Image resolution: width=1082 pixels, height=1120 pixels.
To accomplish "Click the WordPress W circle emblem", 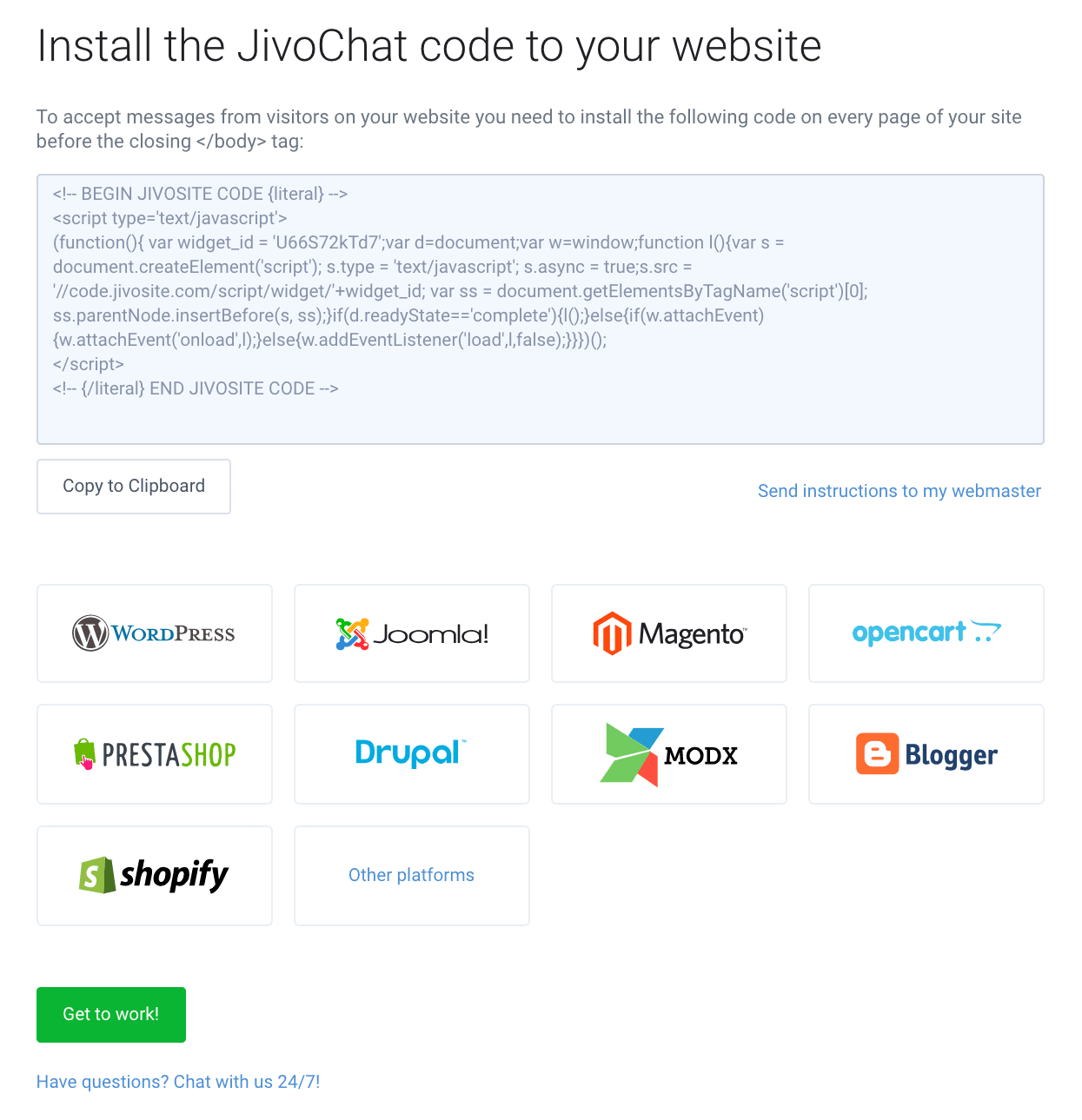I will 90,633.
